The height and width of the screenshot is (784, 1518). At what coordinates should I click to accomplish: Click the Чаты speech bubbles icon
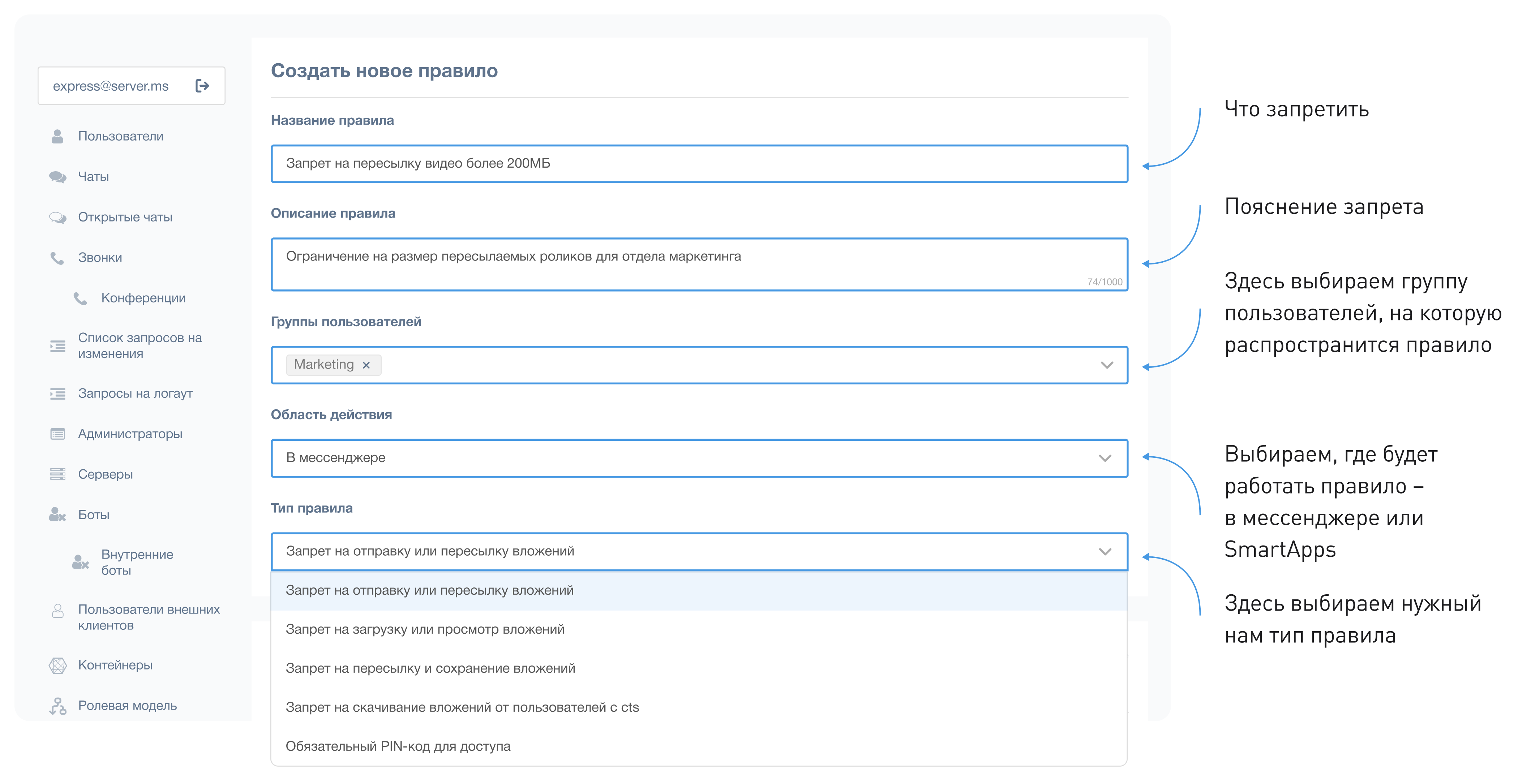click(57, 177)
